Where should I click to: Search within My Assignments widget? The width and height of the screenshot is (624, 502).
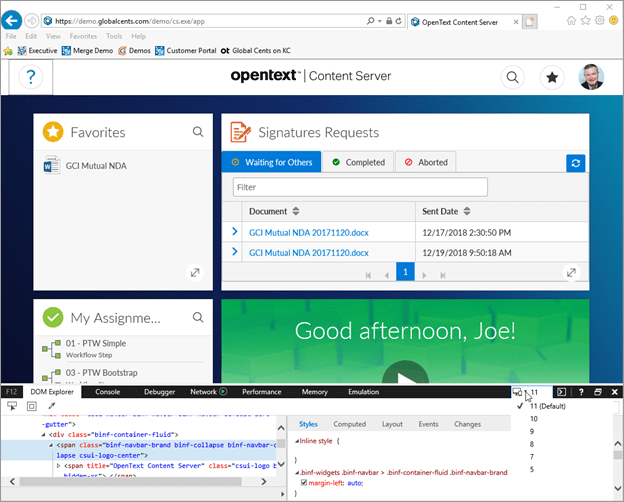tap(198, 317)
